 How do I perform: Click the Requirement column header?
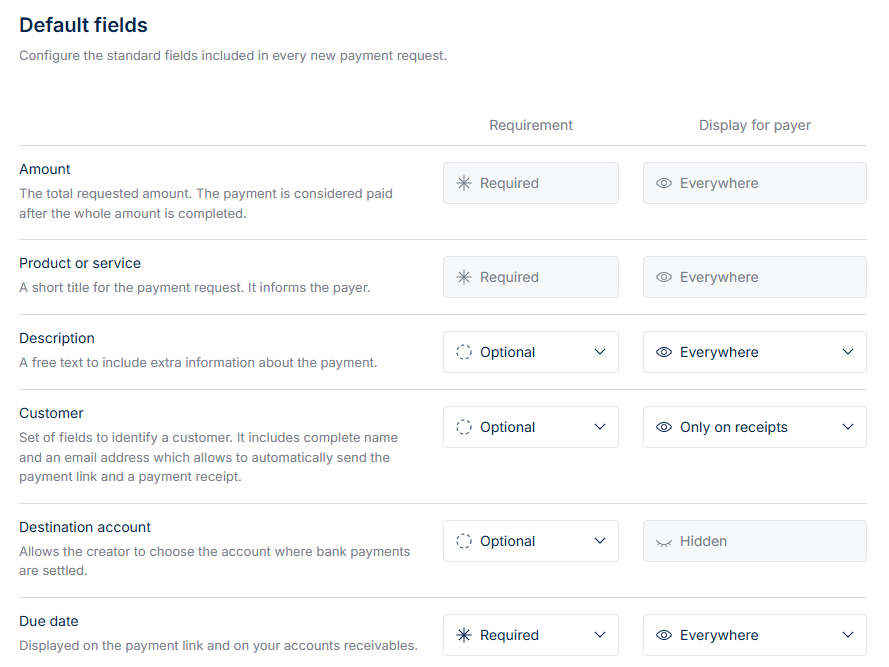pyautogui.click(x=531, y=125)
